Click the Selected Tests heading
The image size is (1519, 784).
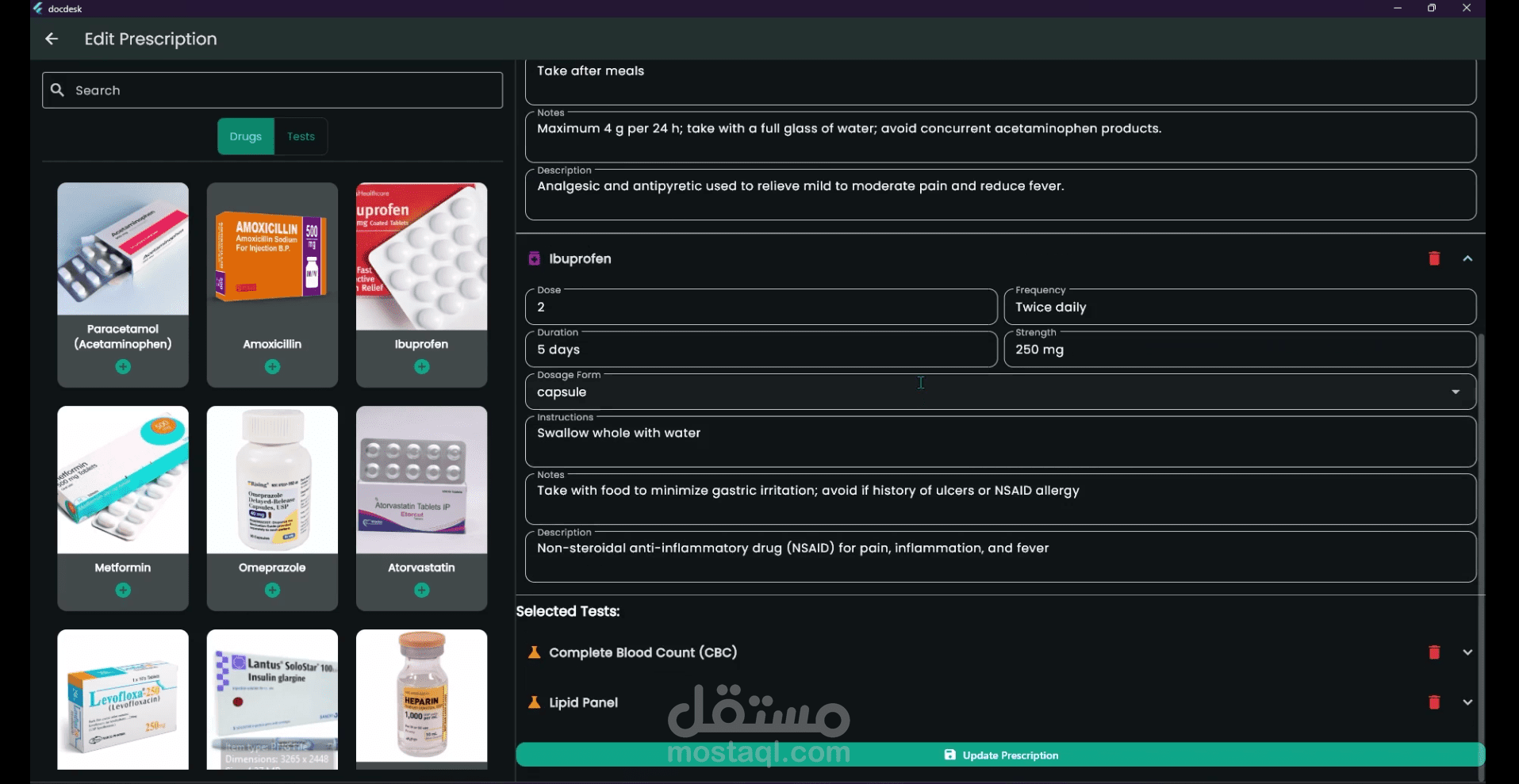568,611
